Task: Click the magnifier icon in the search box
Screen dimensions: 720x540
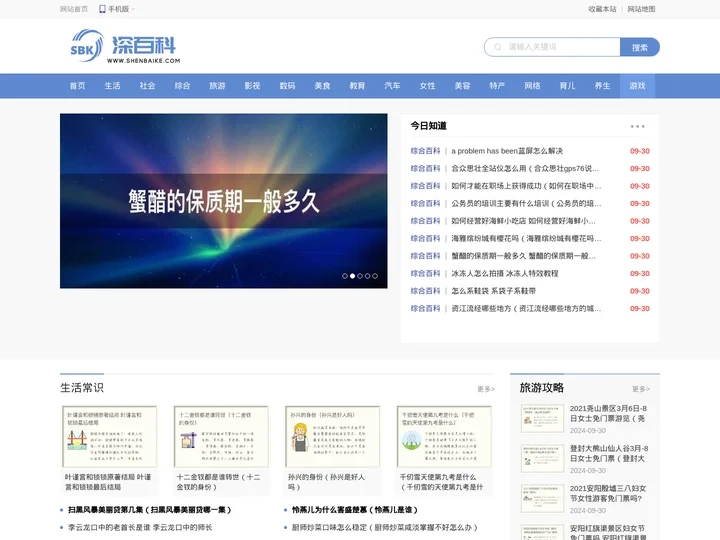Action: point(498,47)
